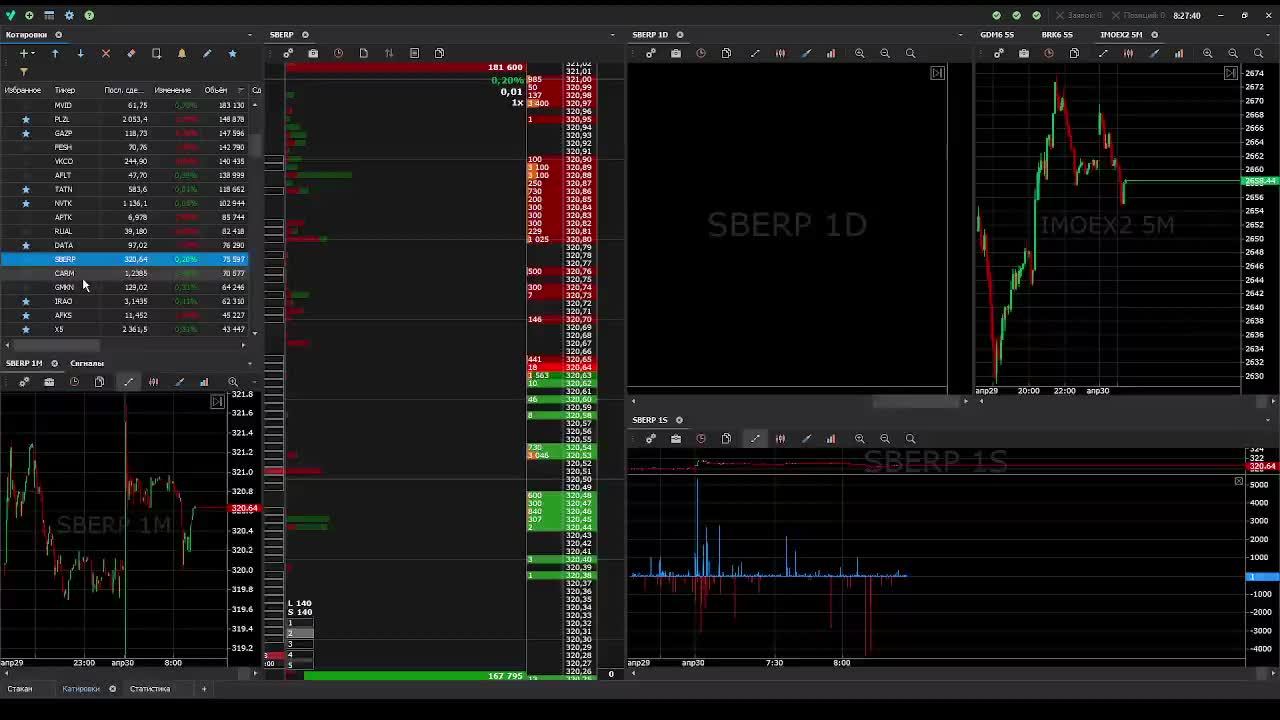Select the GMKN ticker row
The image size is (1280, 720).
click(x=124, y=287)
